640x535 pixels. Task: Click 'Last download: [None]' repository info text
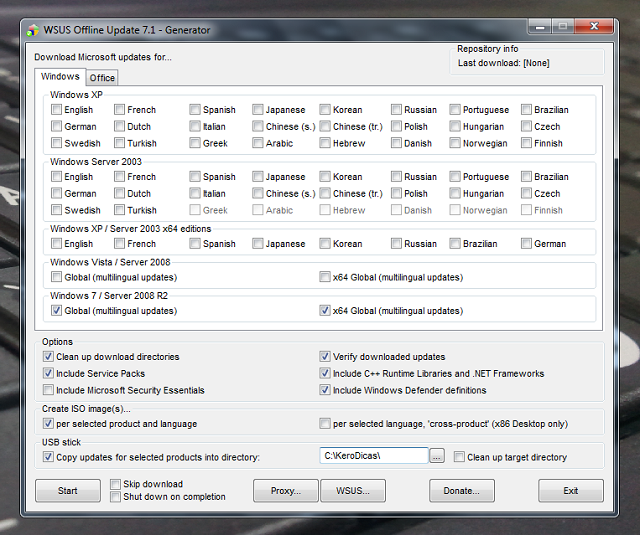[x=503, y=63]
